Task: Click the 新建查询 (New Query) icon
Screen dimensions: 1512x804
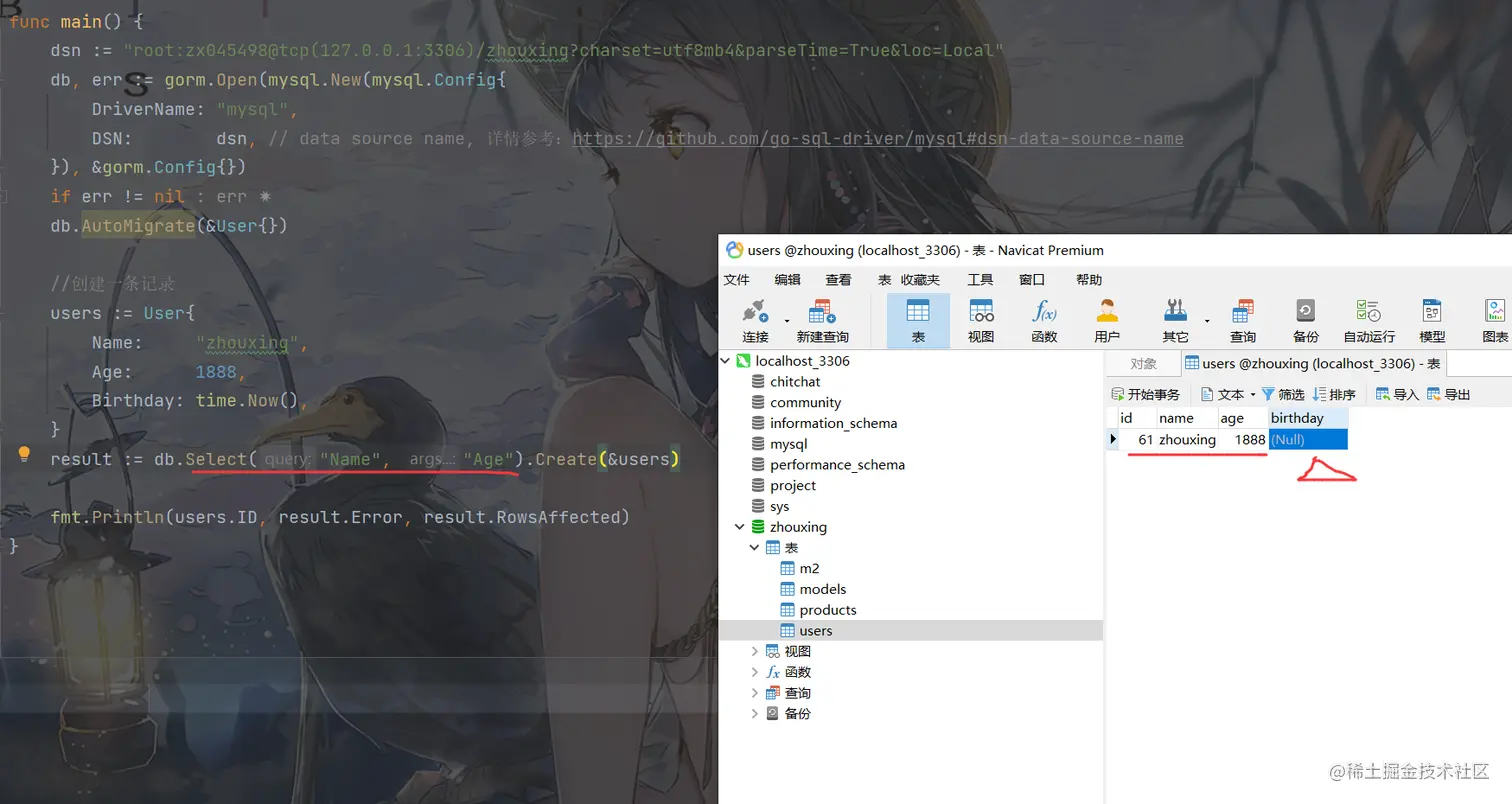Action: coord(822,321)
